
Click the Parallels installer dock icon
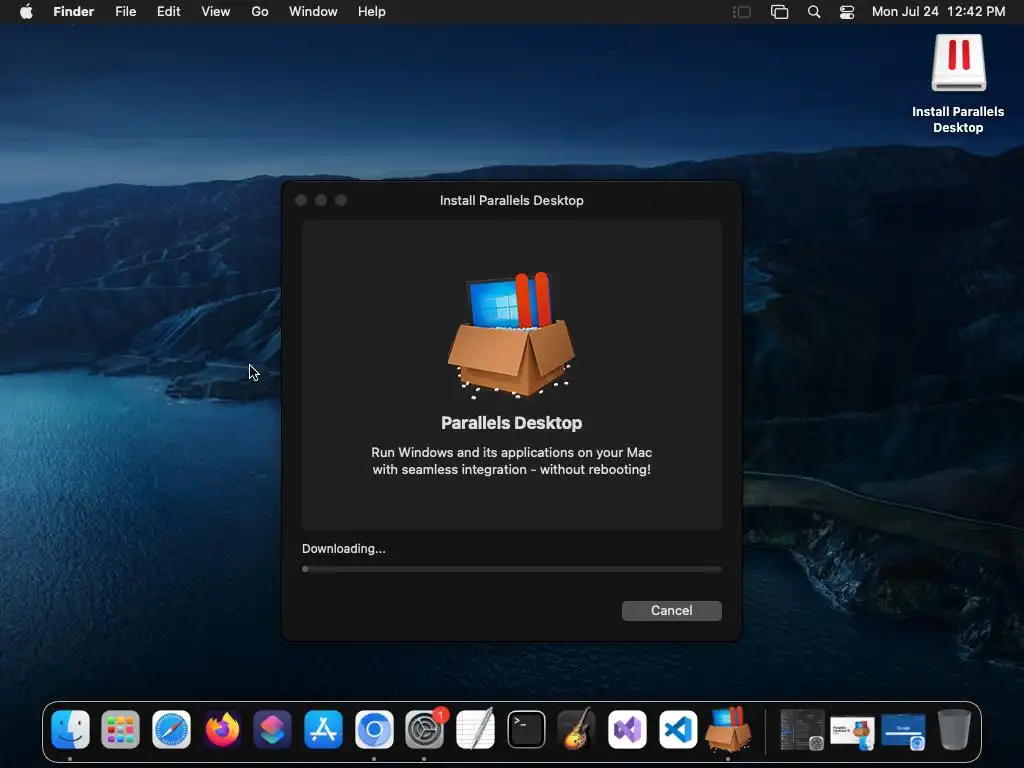point(728,729)
